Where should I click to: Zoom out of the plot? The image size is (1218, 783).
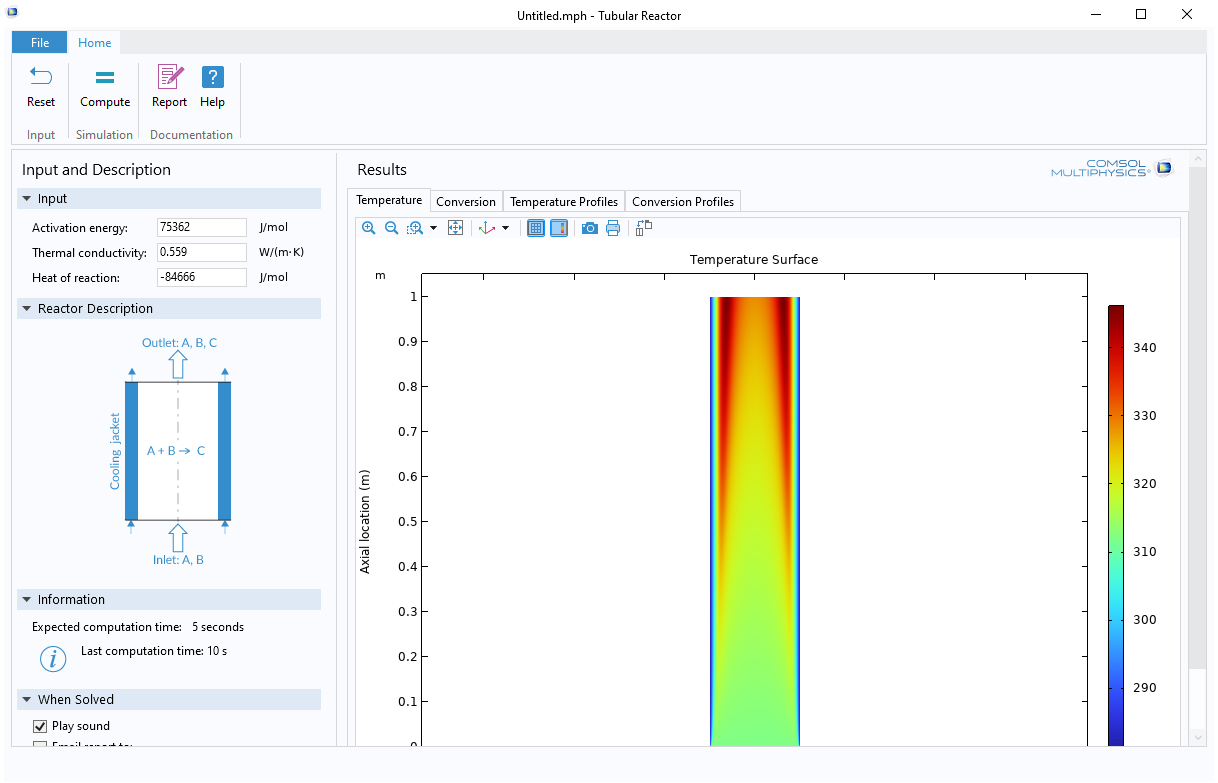(391, 228)
